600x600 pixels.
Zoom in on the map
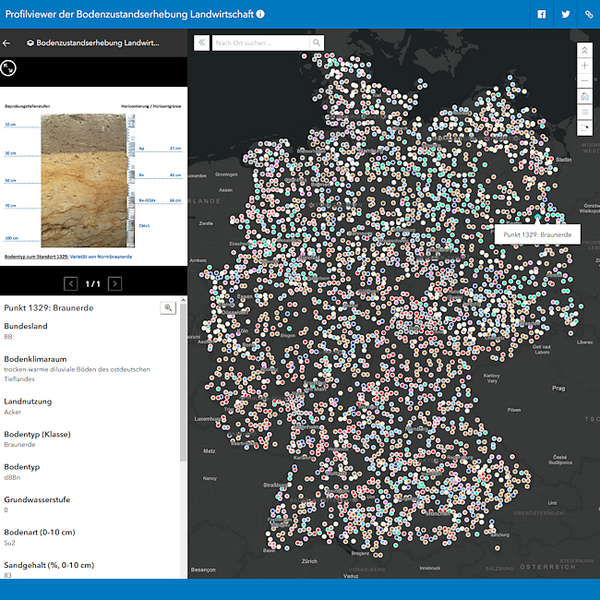(585, 65)
